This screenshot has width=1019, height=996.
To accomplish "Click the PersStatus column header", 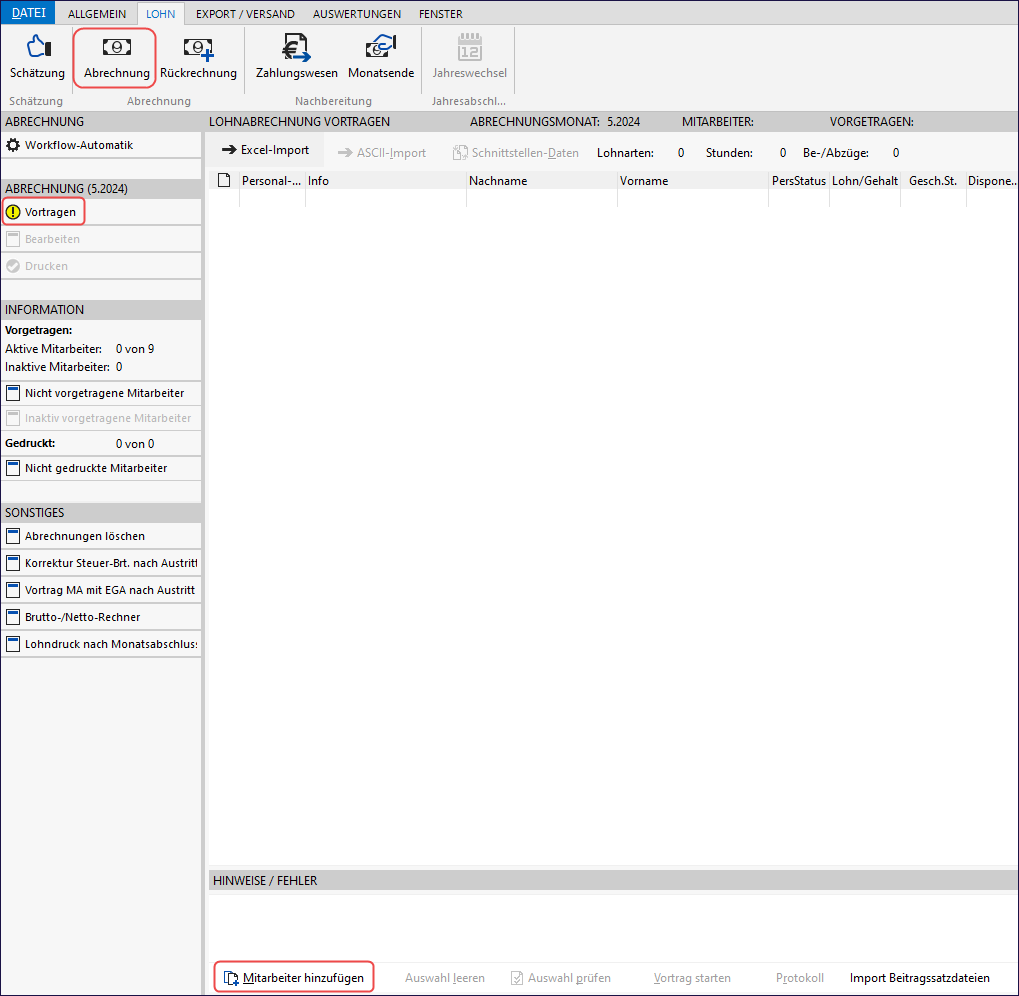I will [x=799, y=181].
